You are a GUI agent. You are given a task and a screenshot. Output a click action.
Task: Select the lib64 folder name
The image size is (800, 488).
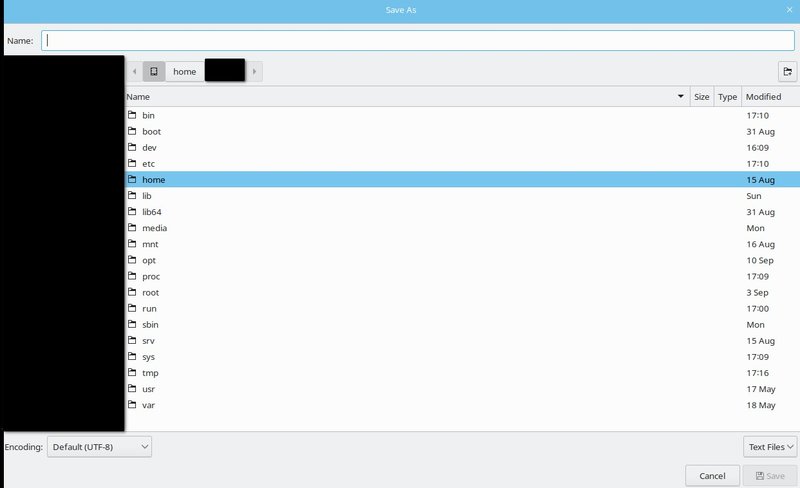tap(152, 212)
